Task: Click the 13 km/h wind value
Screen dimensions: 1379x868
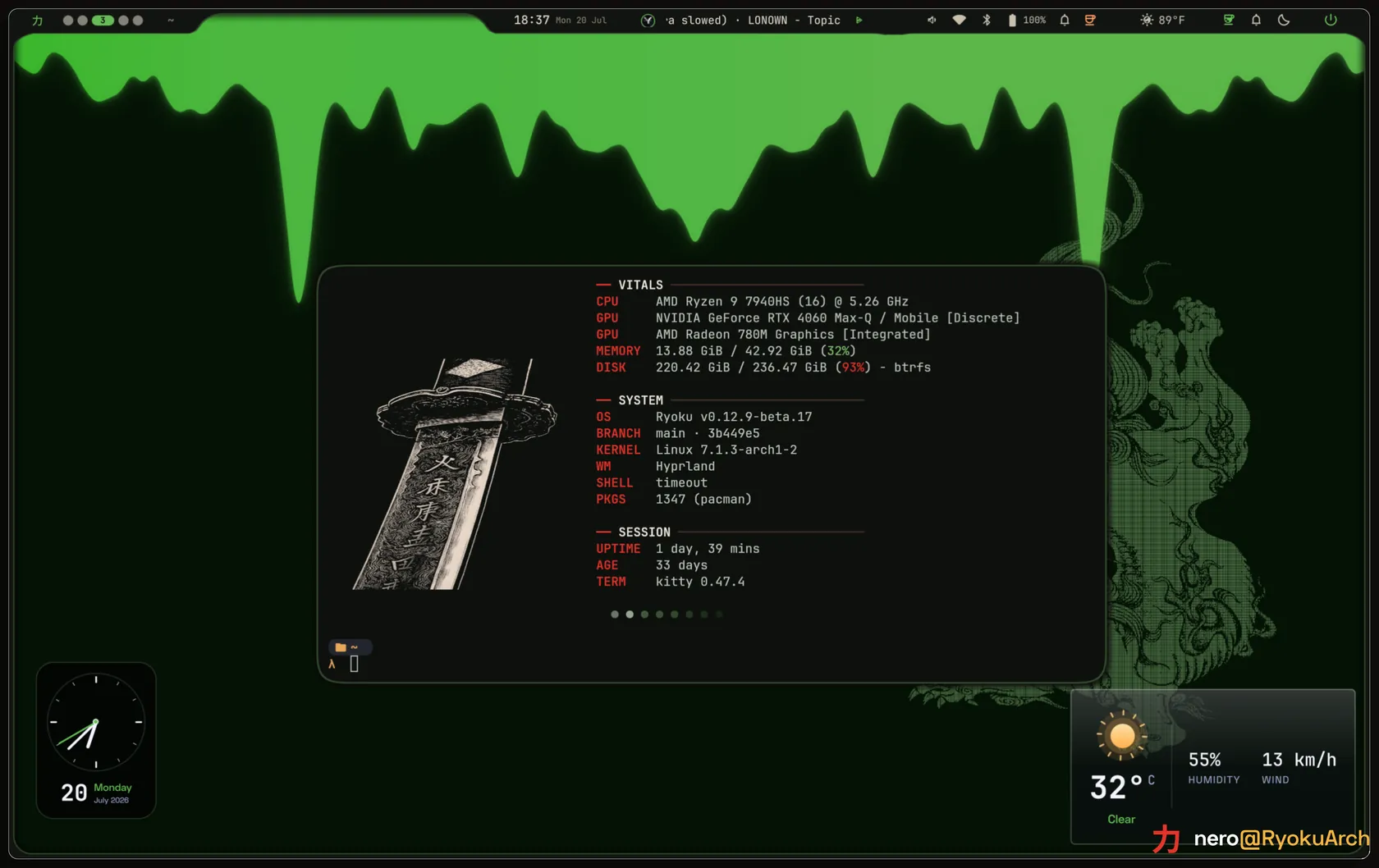Action: pyautogui.click(x=1299, y=760)
